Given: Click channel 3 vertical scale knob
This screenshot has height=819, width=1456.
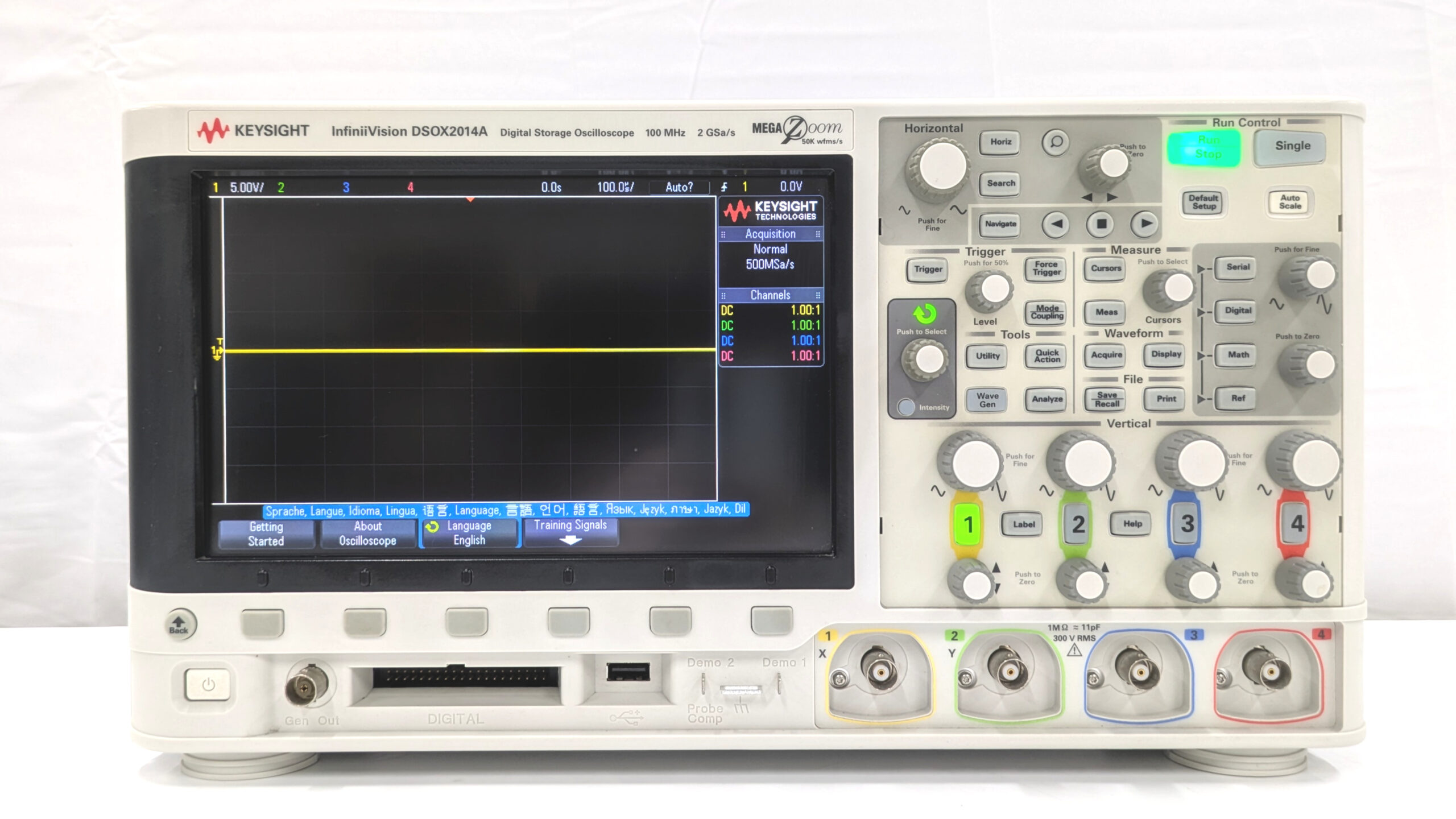Looking at the screenshot, I should click(1191, 461).
